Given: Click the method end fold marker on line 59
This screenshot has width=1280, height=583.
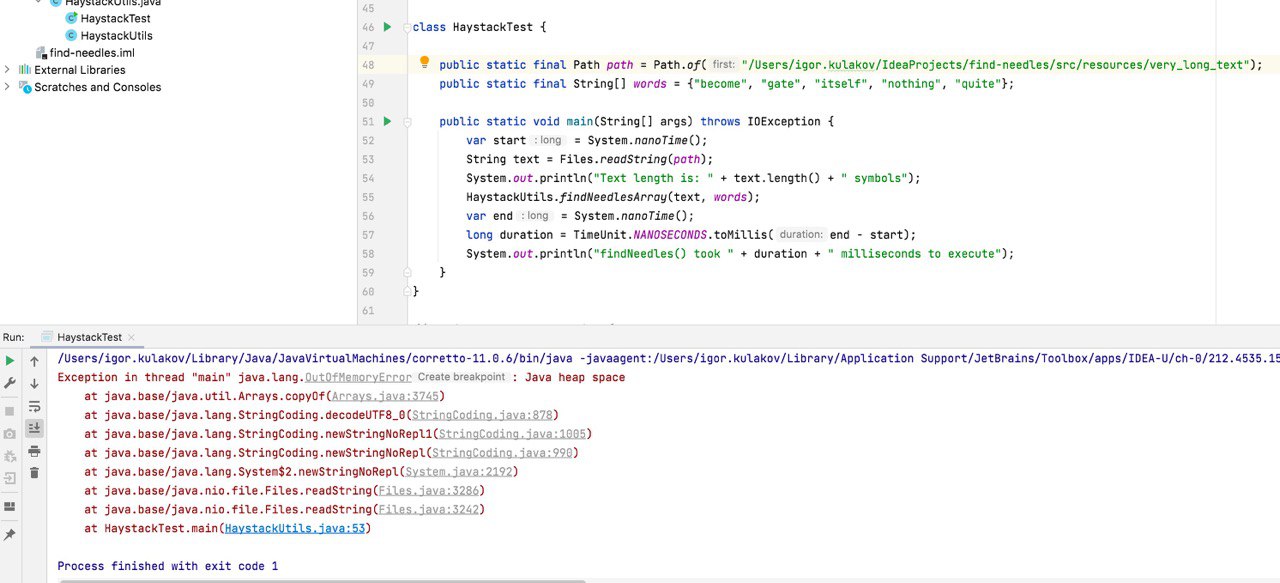Looking at the screenshot, I should point(407,272).
